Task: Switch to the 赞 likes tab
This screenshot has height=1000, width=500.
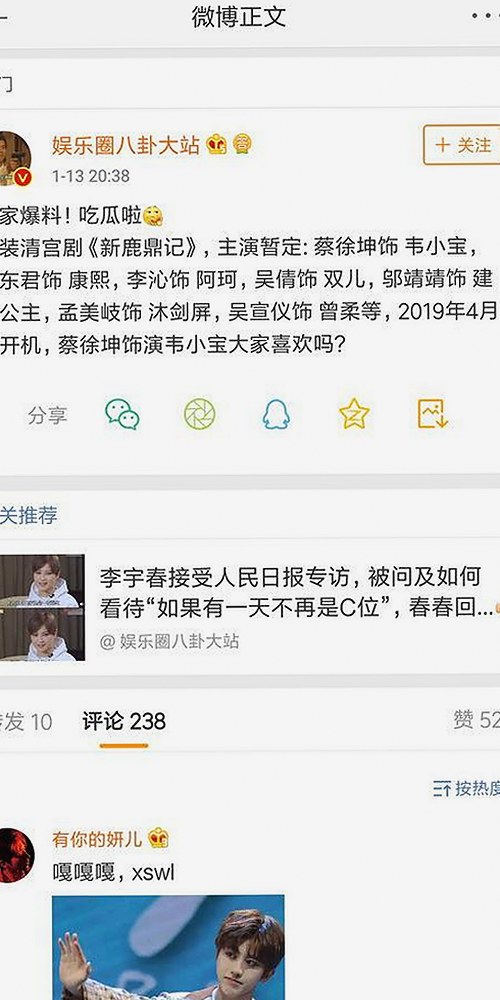Action: (x=476, y=720)
